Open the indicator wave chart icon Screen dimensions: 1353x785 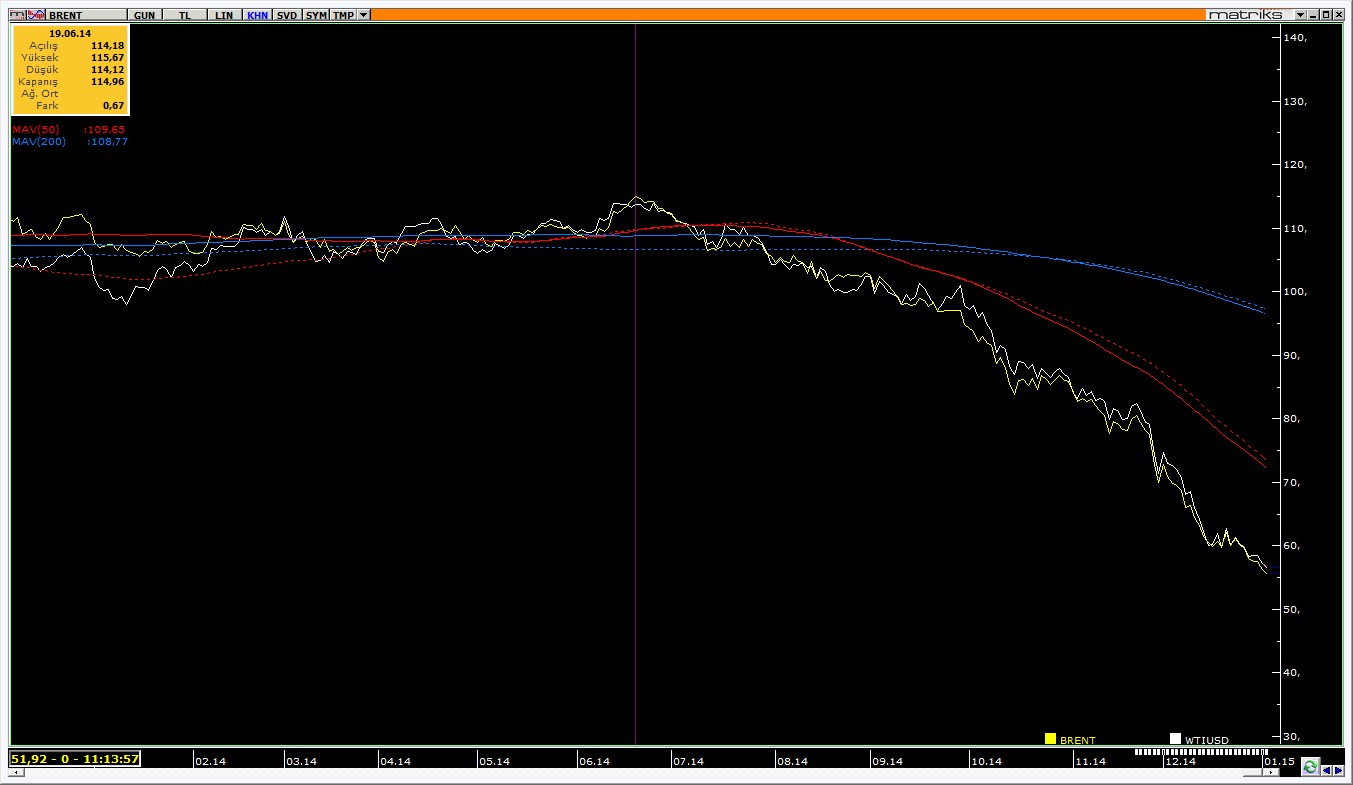[36, 15]
